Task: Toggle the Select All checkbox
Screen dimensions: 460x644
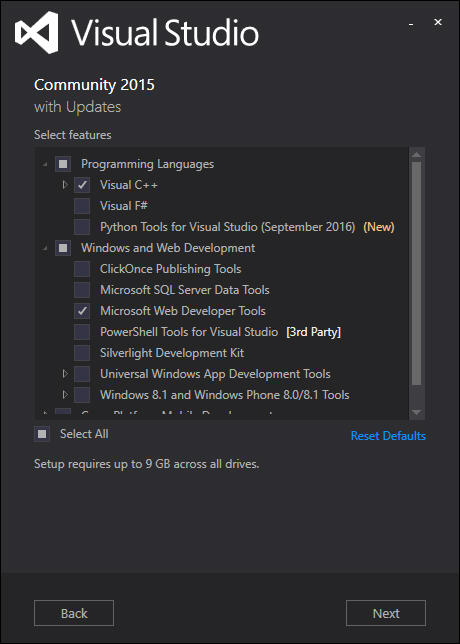Action: 42,434
